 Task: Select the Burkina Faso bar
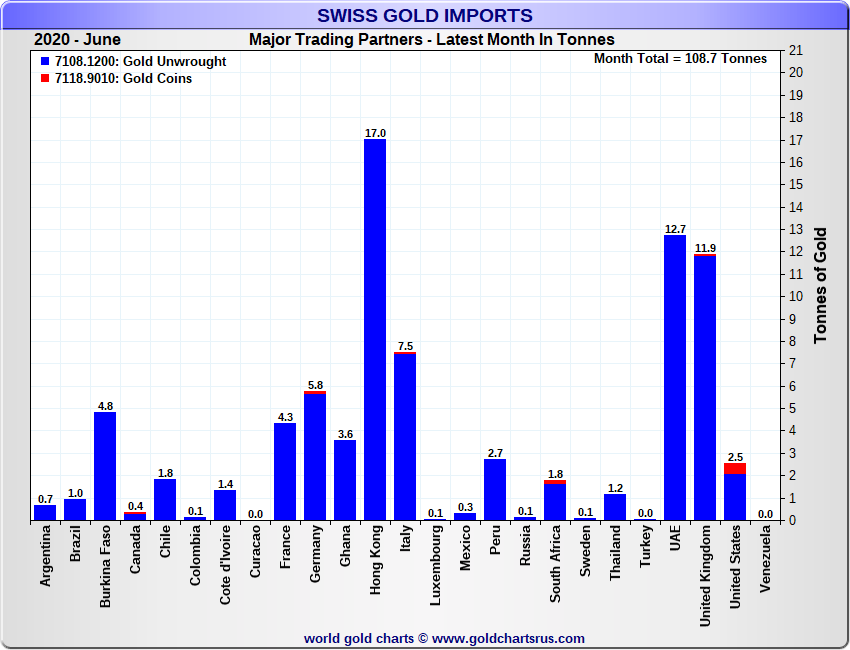click(105, 466)
